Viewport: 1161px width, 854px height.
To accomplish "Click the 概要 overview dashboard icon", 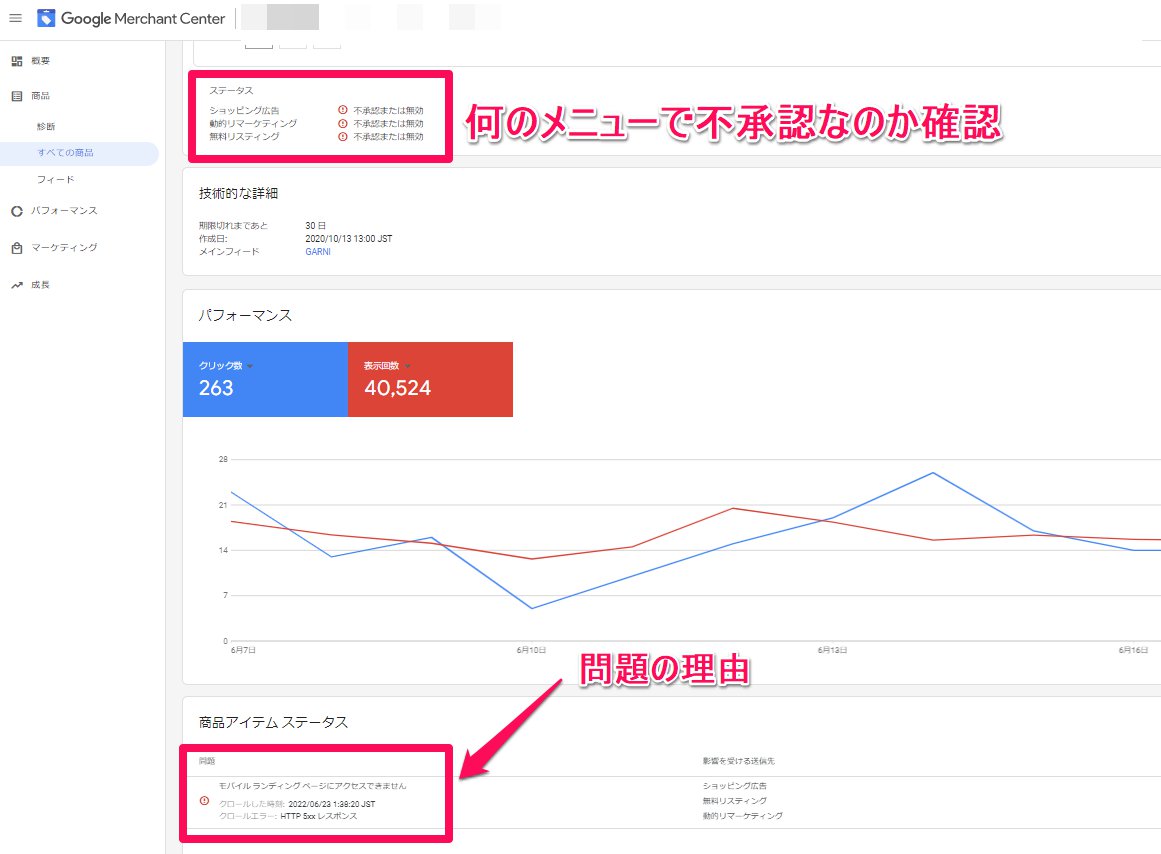I will click(16, 61).
